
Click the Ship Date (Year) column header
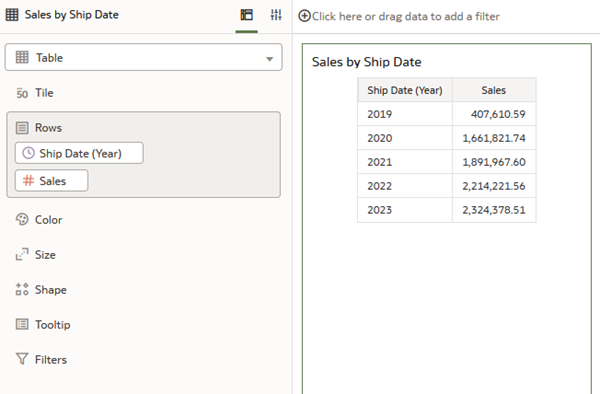pyautogui.click(x=405, y=90)
